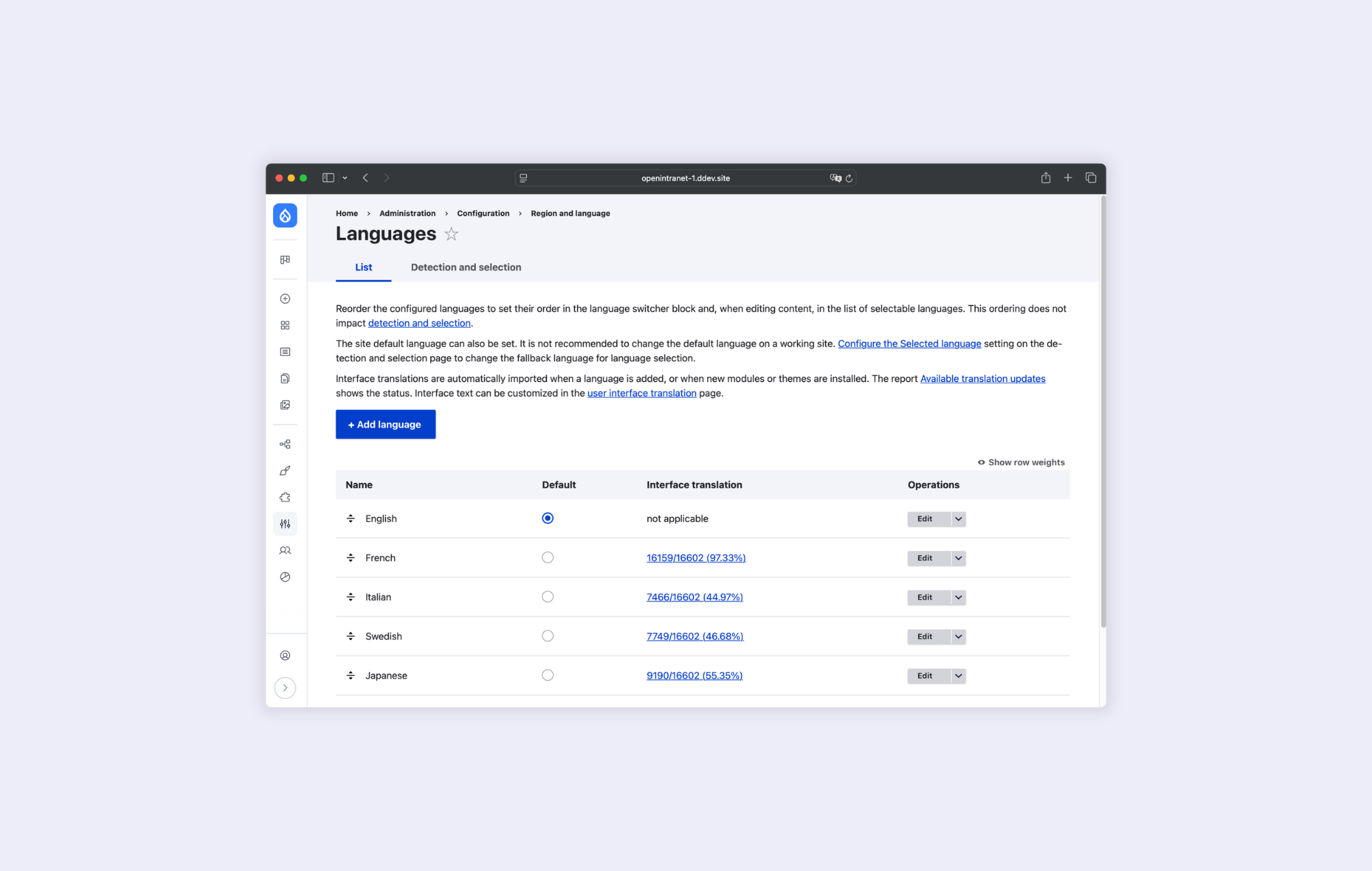The height and width of the screenshot is (871, 1372).
Task: Enable Italian as default language
Action: (547, 596)
